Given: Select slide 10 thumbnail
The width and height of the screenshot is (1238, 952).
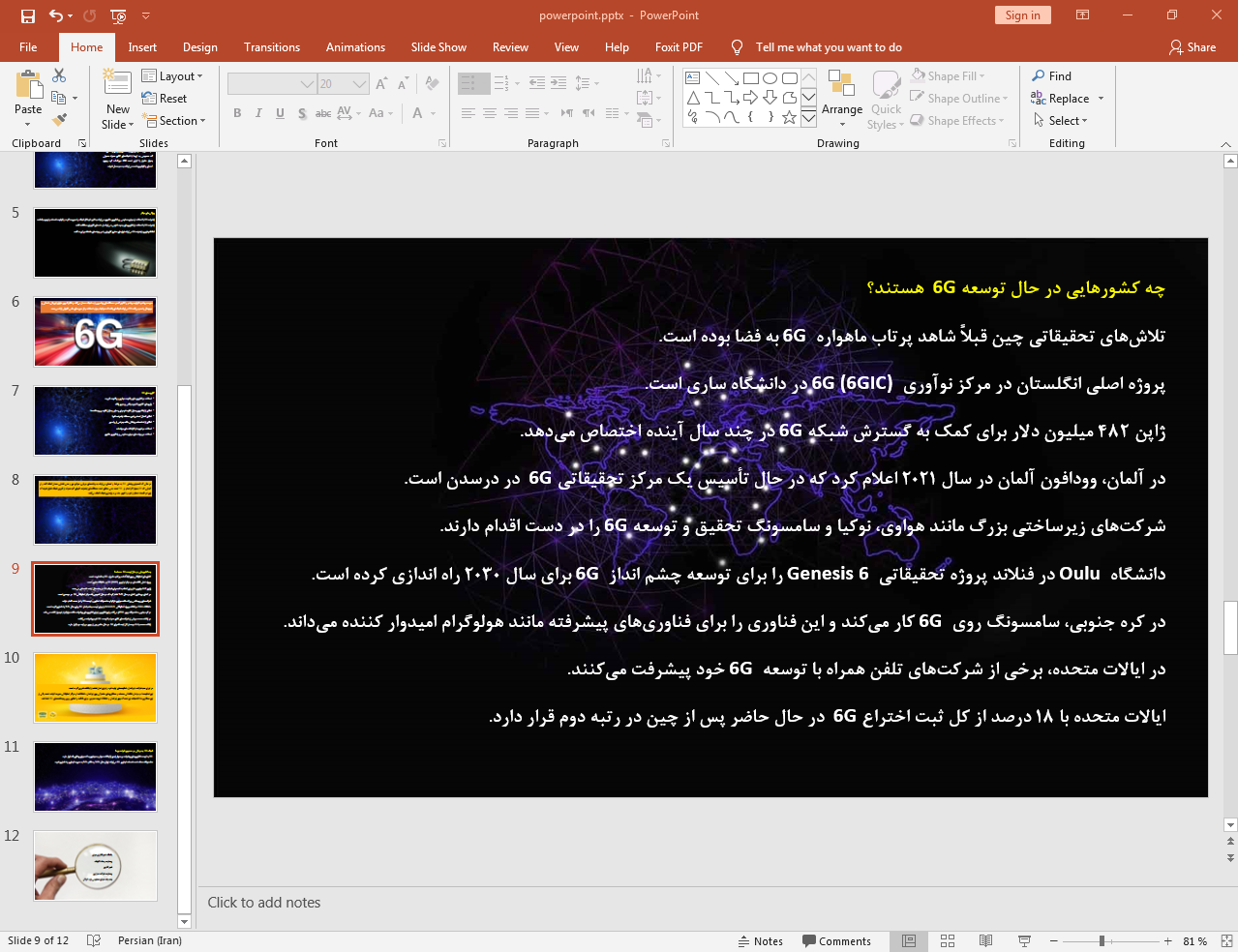Looking at the screenshot, I should point(95,688).
